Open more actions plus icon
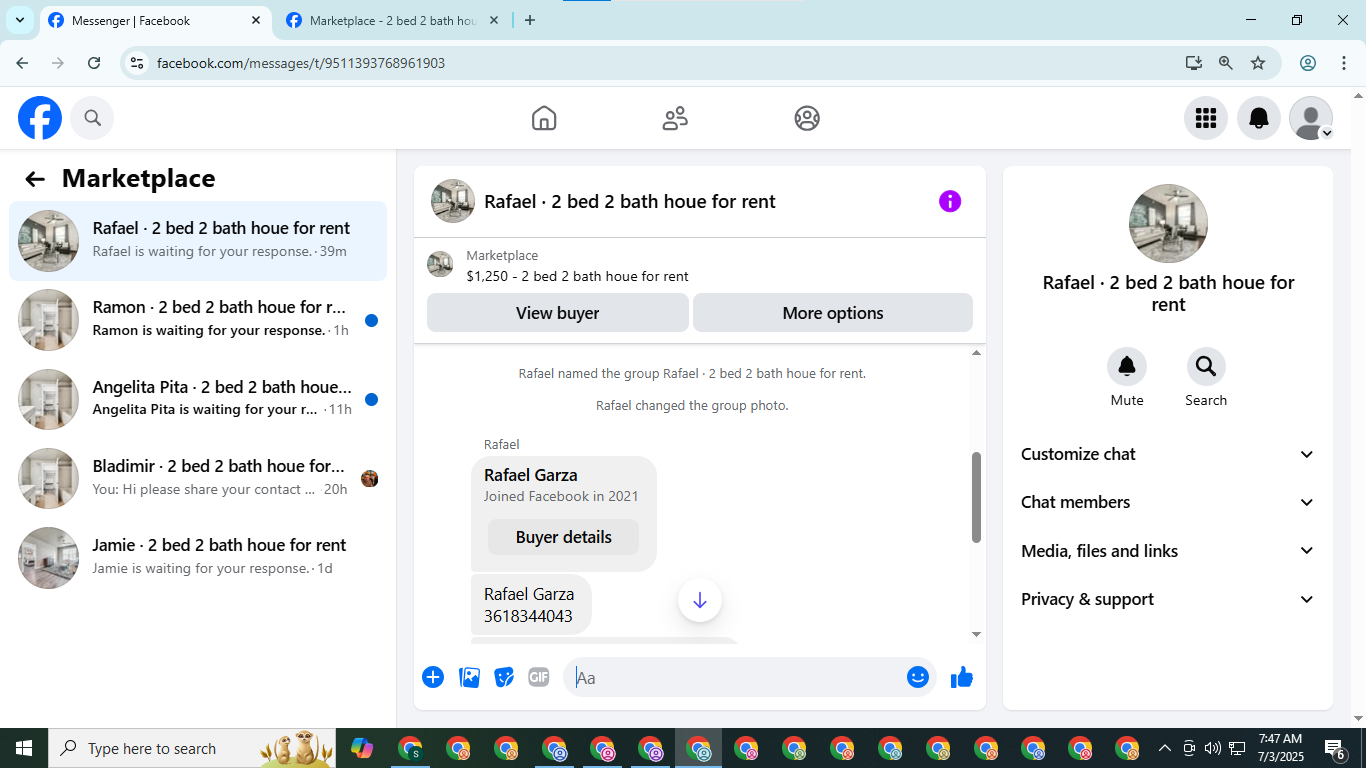 point(433,678)
